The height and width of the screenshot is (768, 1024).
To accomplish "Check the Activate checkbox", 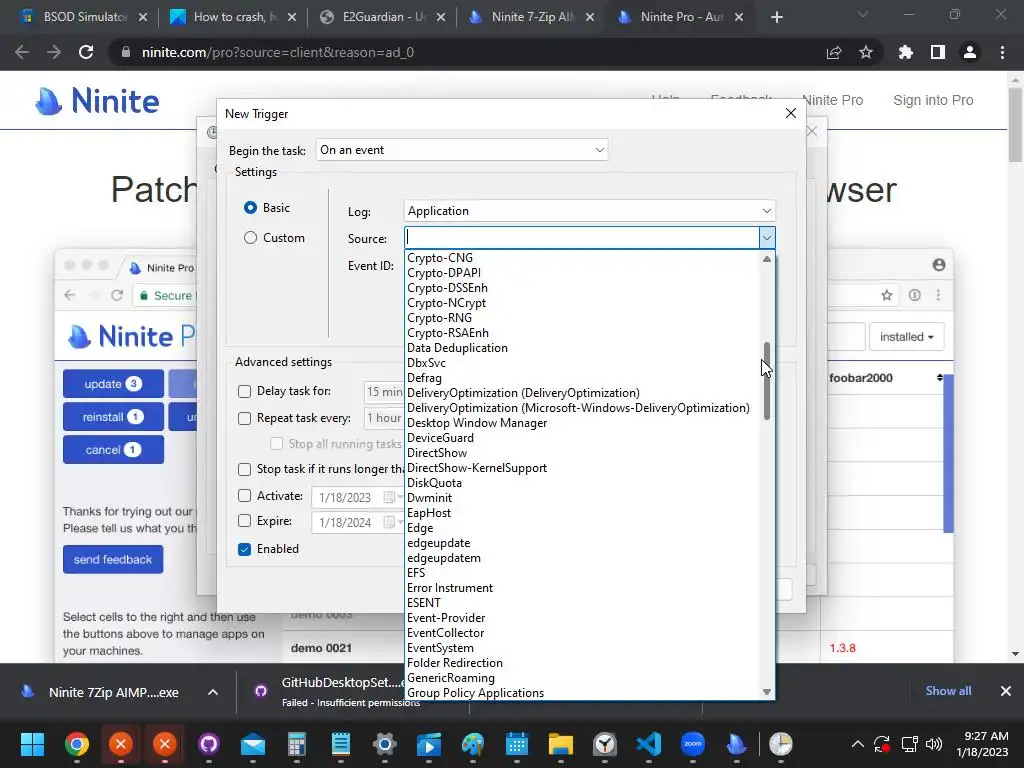I will 244,496.
